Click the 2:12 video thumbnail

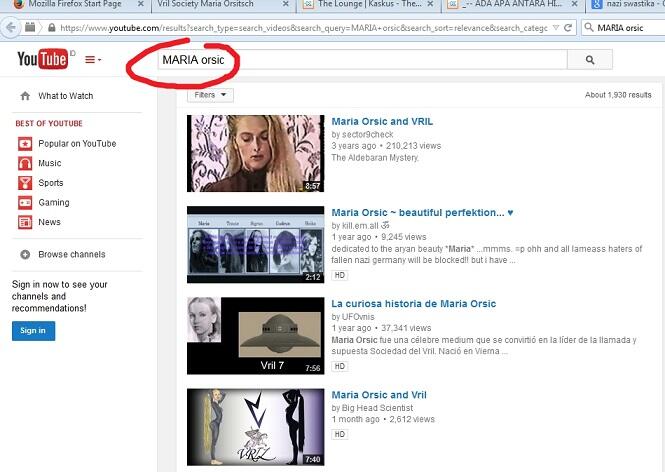(x=255, y=245)
